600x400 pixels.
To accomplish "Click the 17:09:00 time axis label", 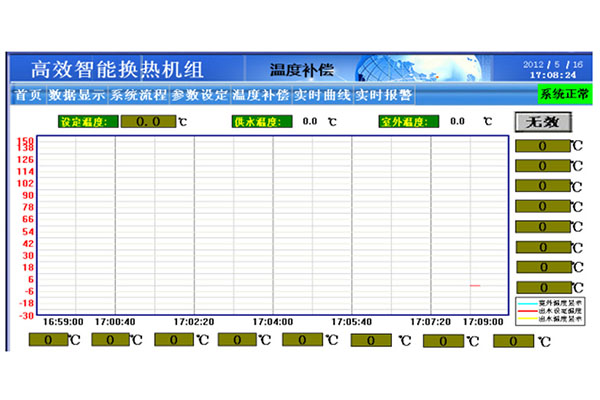I will tap(483, 322).
